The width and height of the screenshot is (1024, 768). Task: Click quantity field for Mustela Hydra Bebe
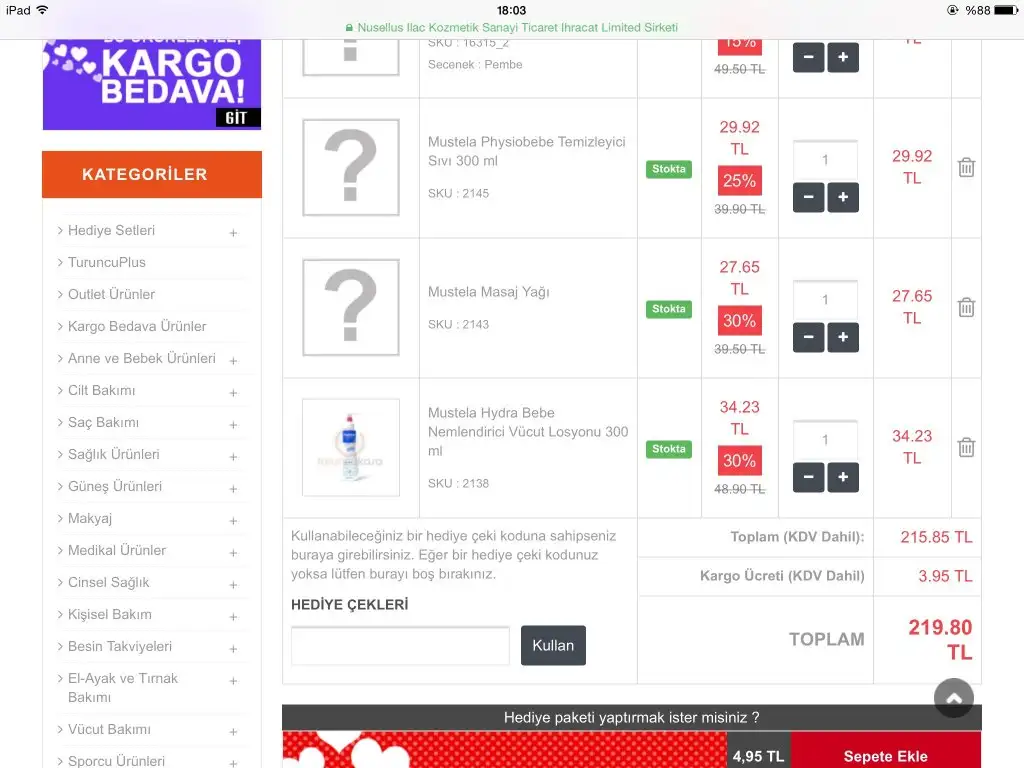tap(825, 440)
